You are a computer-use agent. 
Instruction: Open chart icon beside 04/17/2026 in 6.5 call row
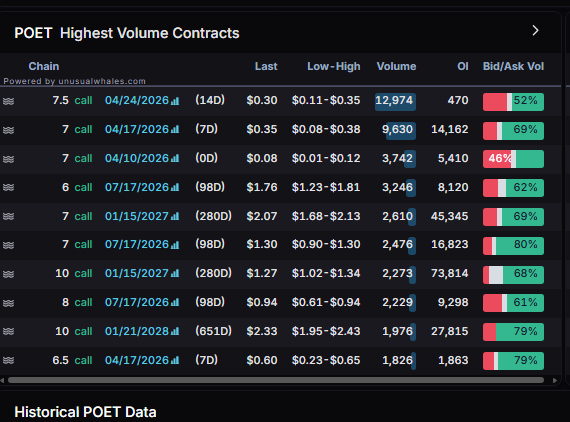click(x=175, y=360)
